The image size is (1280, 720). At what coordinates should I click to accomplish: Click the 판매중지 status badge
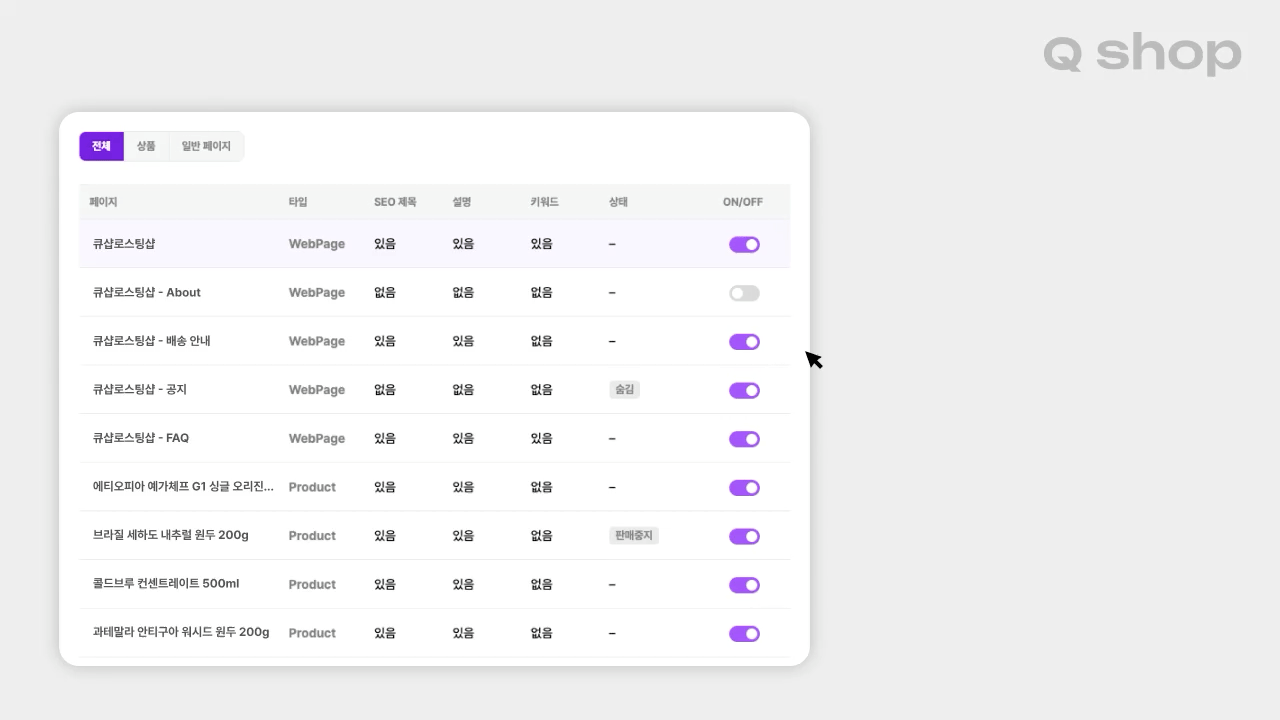[634, 536]
